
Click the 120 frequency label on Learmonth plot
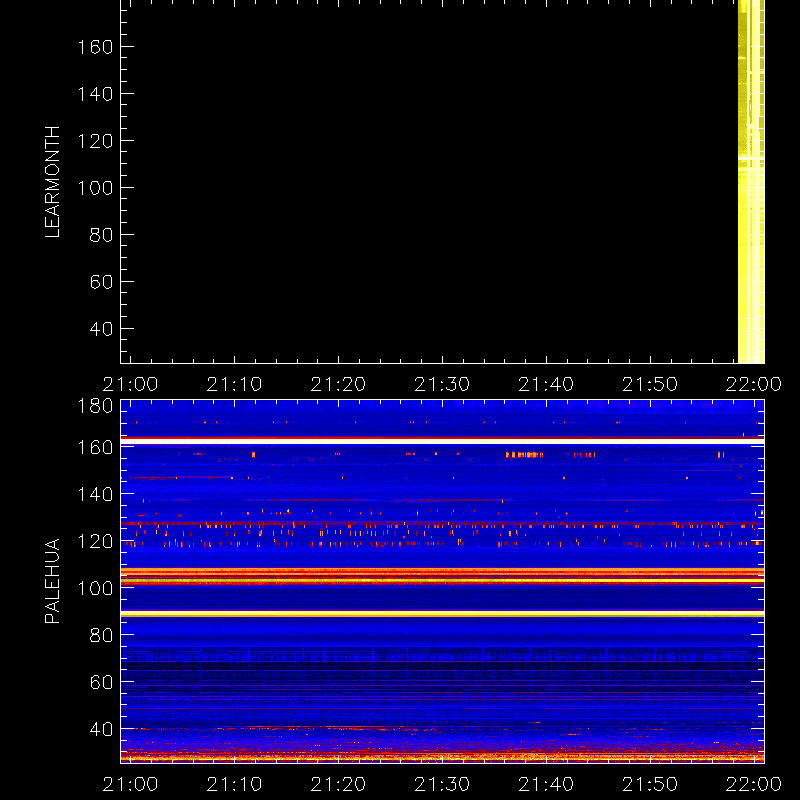[x=95, y=141]
